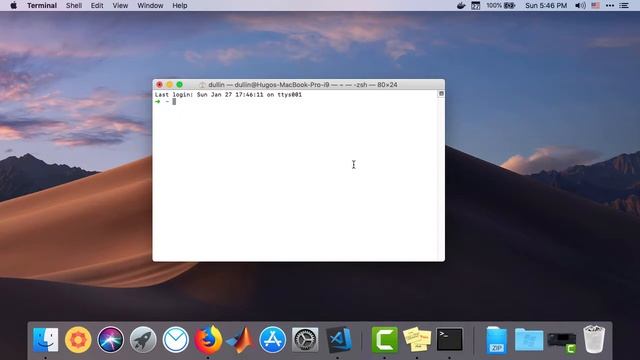This screenshot has width=640, height=360.
Task: Click the three-dots menu bar icon
Action: (610, 5)
